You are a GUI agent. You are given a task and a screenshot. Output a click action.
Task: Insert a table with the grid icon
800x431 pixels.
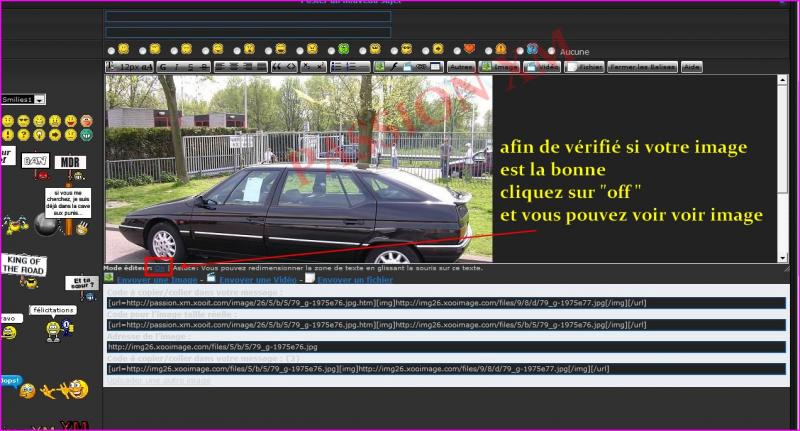436,67
